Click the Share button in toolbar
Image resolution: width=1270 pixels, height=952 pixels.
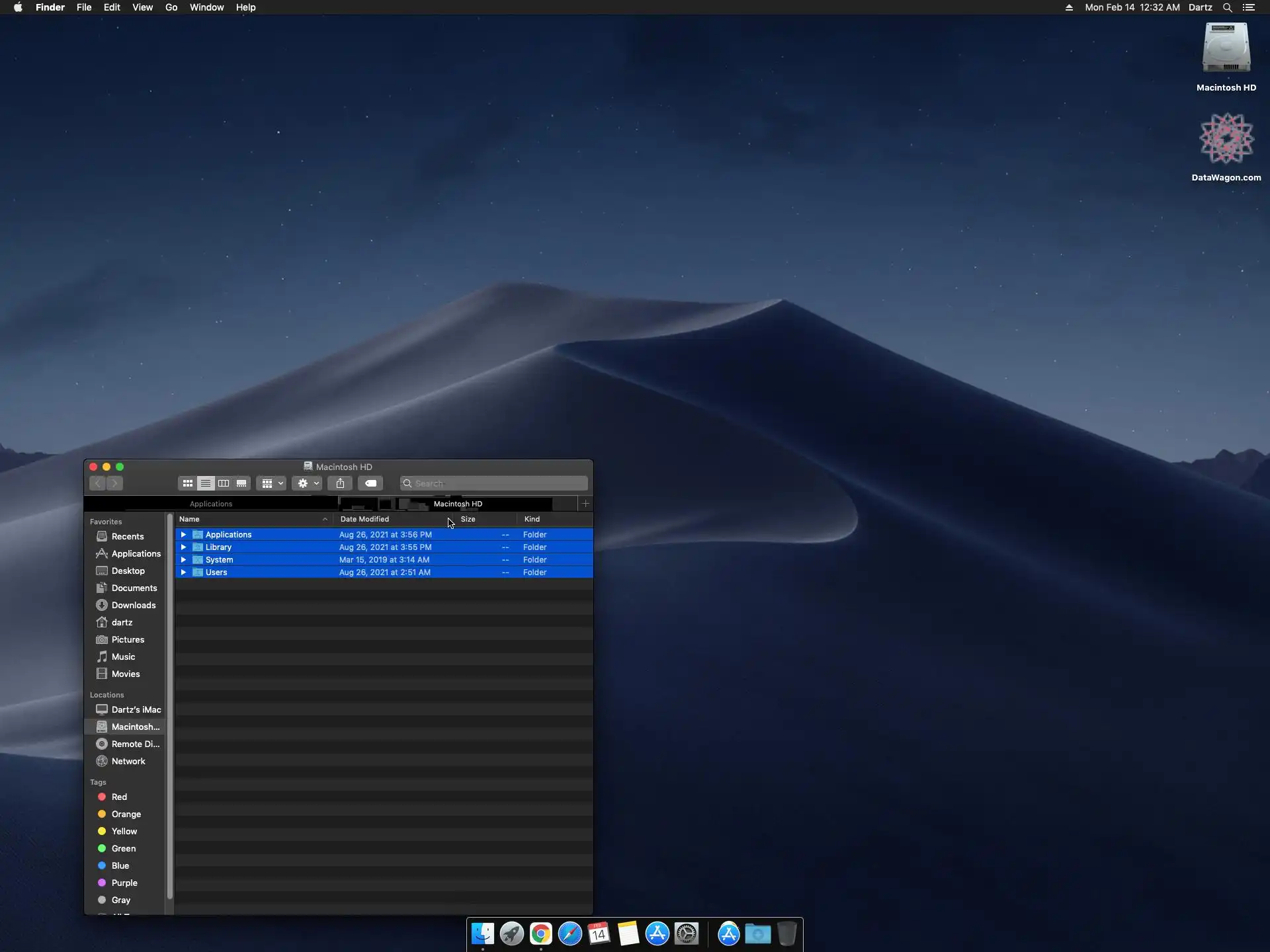coord(340,483)
